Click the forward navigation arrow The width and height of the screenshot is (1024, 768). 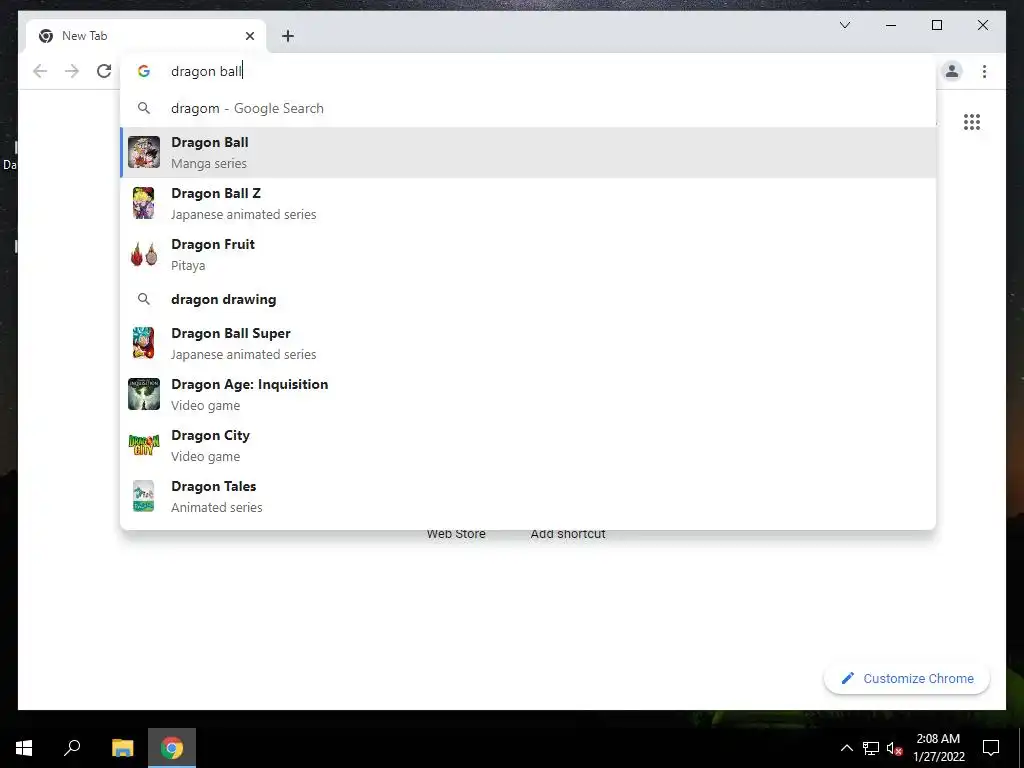coord(72,71)
